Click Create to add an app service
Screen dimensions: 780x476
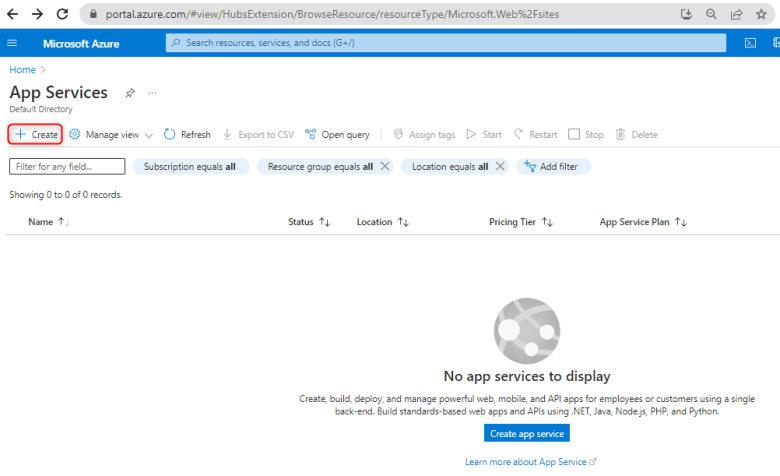coord(35,134)
